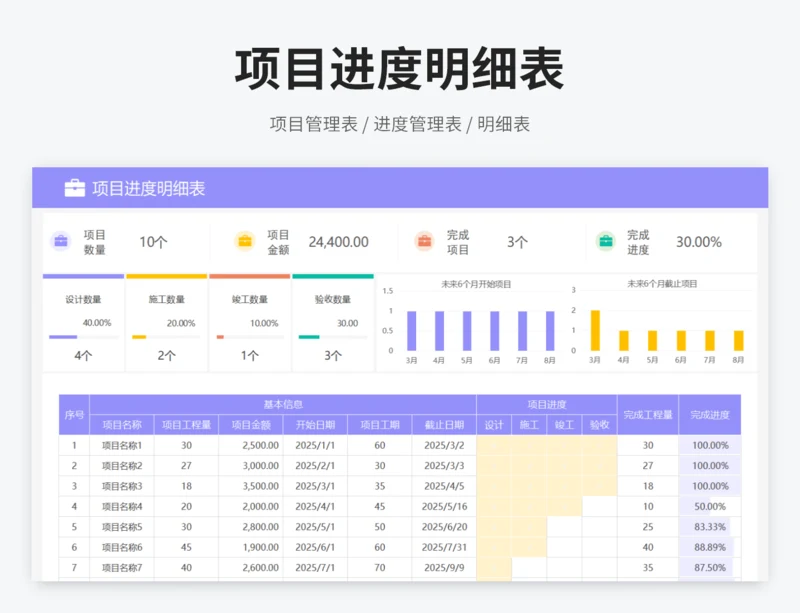Click the 设计 progress column header
Screen dimensions: 800x613
coord(494,425)
